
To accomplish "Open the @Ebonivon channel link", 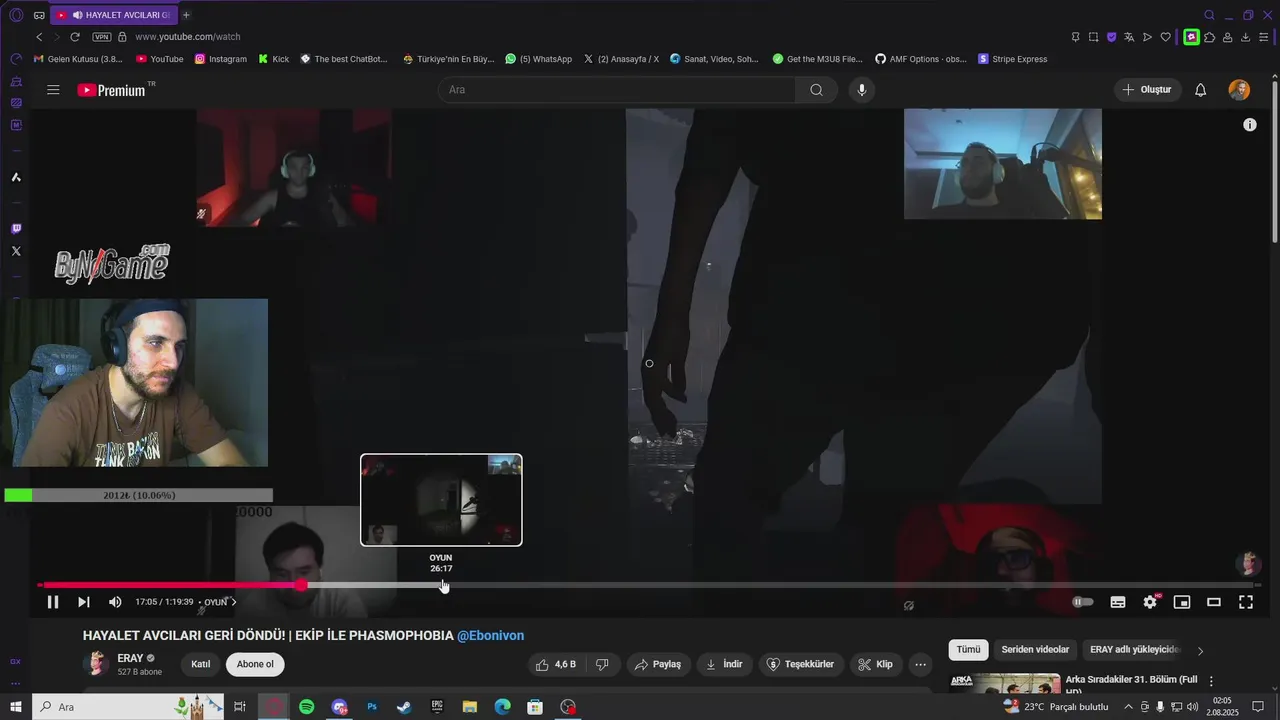I will (x=491, y=635).
